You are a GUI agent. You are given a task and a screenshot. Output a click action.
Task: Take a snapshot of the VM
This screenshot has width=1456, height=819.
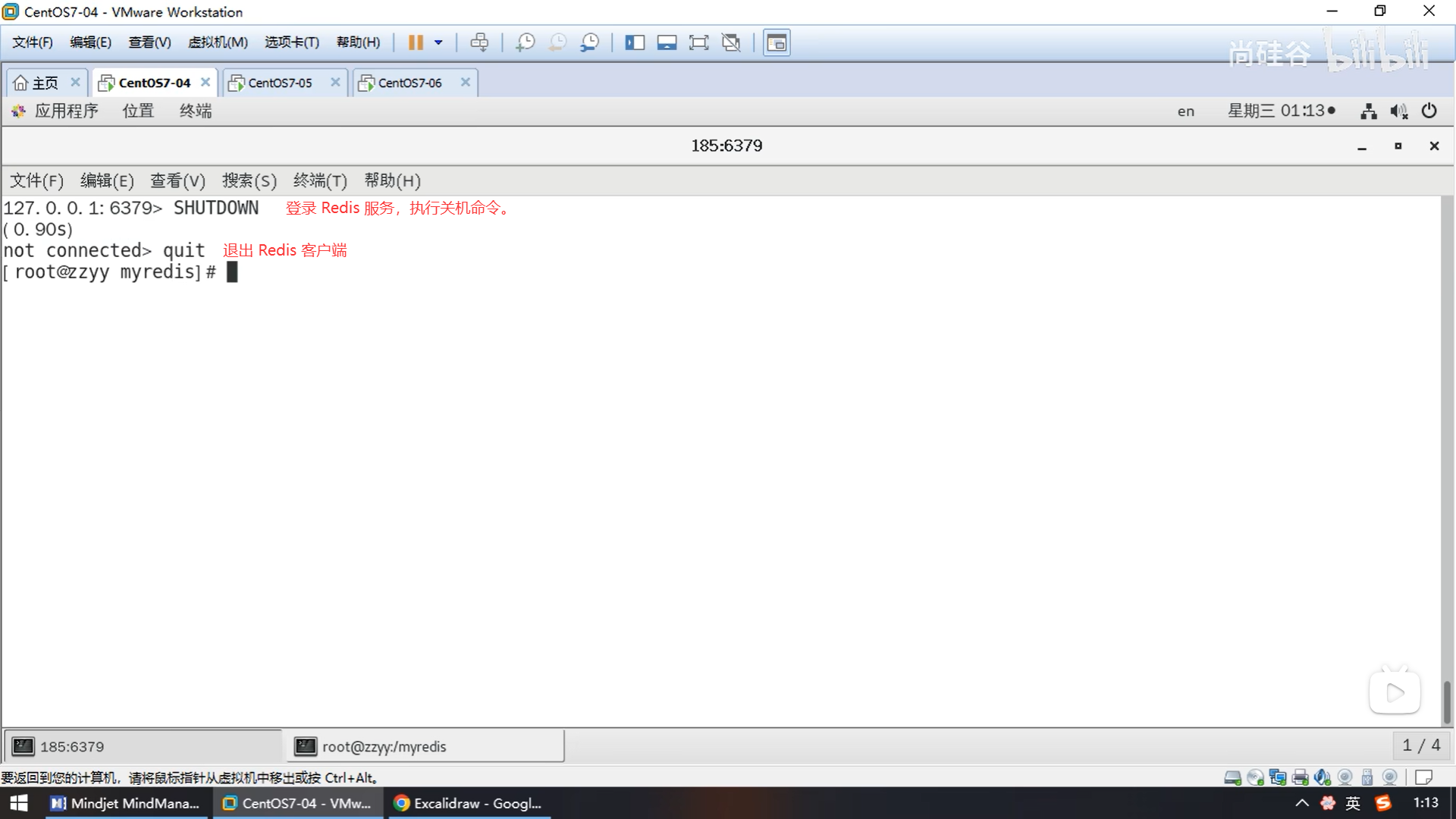click(525, 42)
